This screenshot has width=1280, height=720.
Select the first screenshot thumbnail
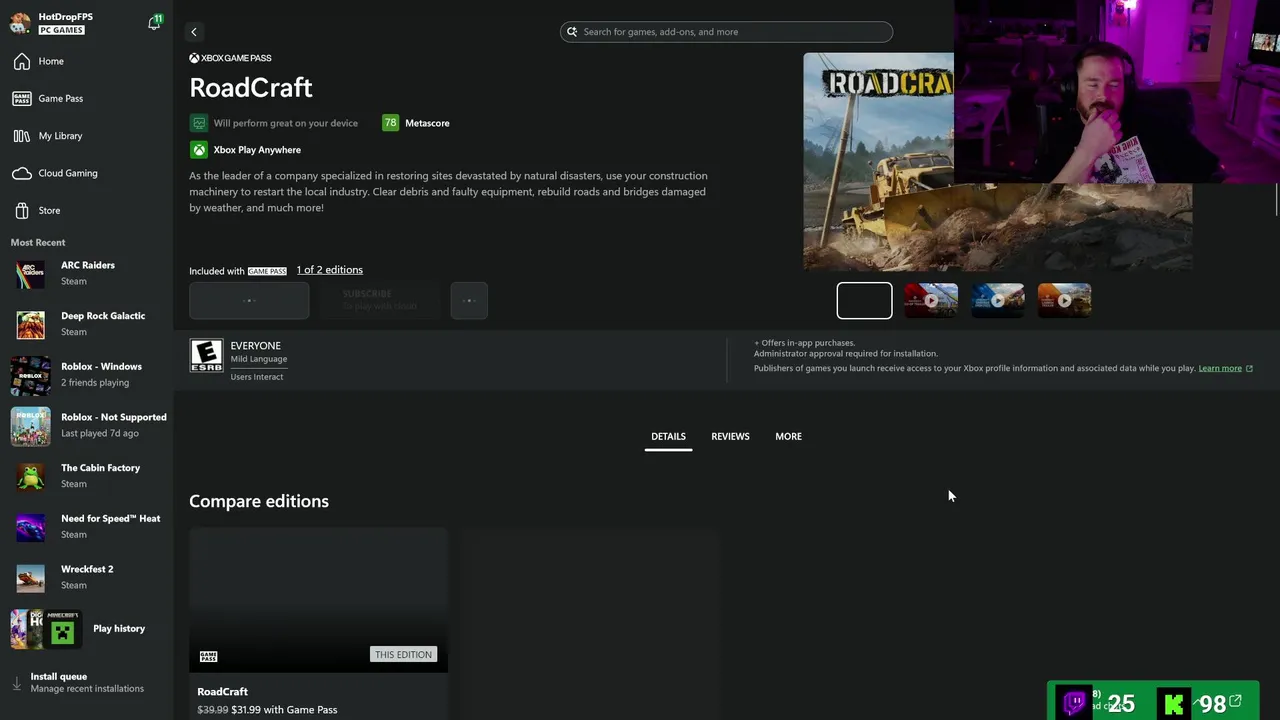click(864, 300)
